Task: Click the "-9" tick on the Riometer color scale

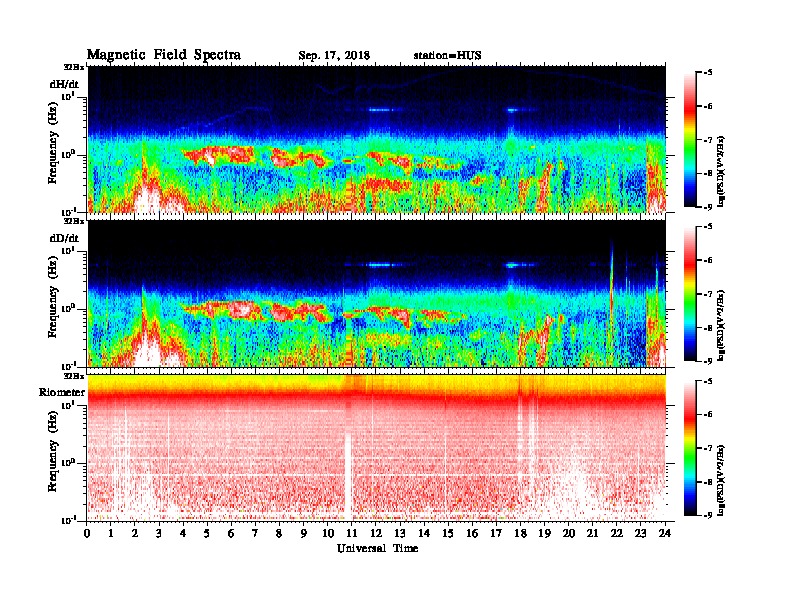Action: [x=709, y=515]
